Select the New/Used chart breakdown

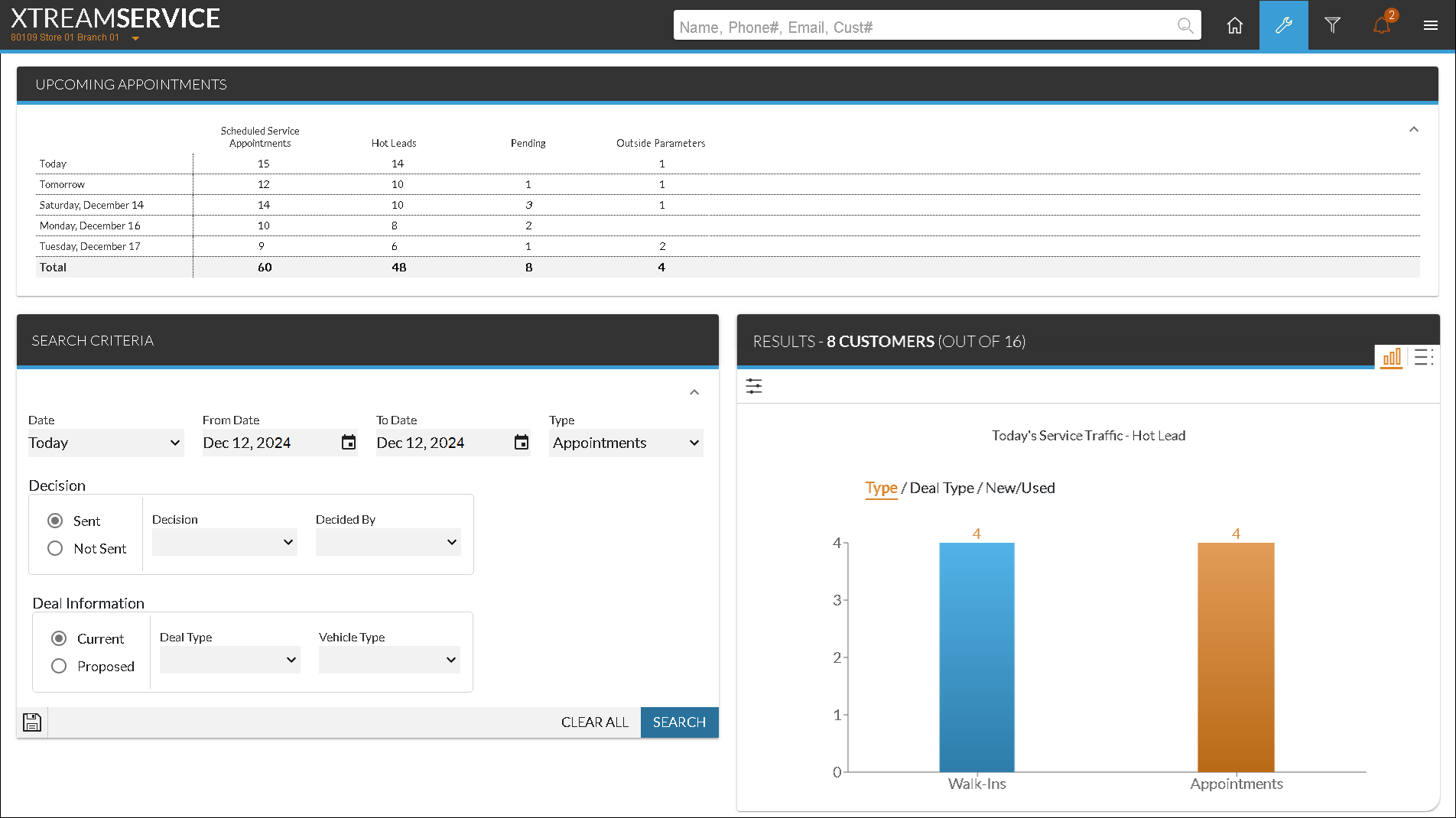pos(1020,488)
